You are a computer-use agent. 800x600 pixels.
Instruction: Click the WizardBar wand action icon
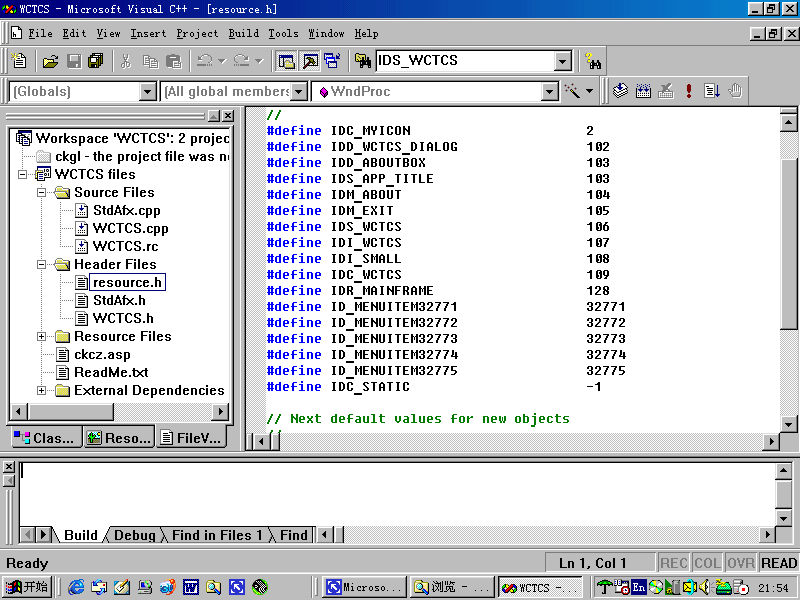coord(572,91)
